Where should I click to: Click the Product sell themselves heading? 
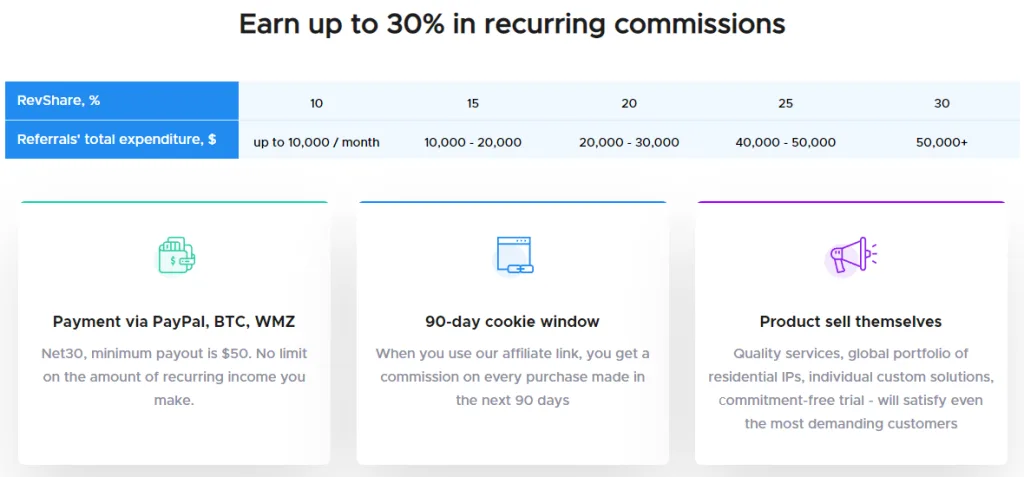click(850, 322)
